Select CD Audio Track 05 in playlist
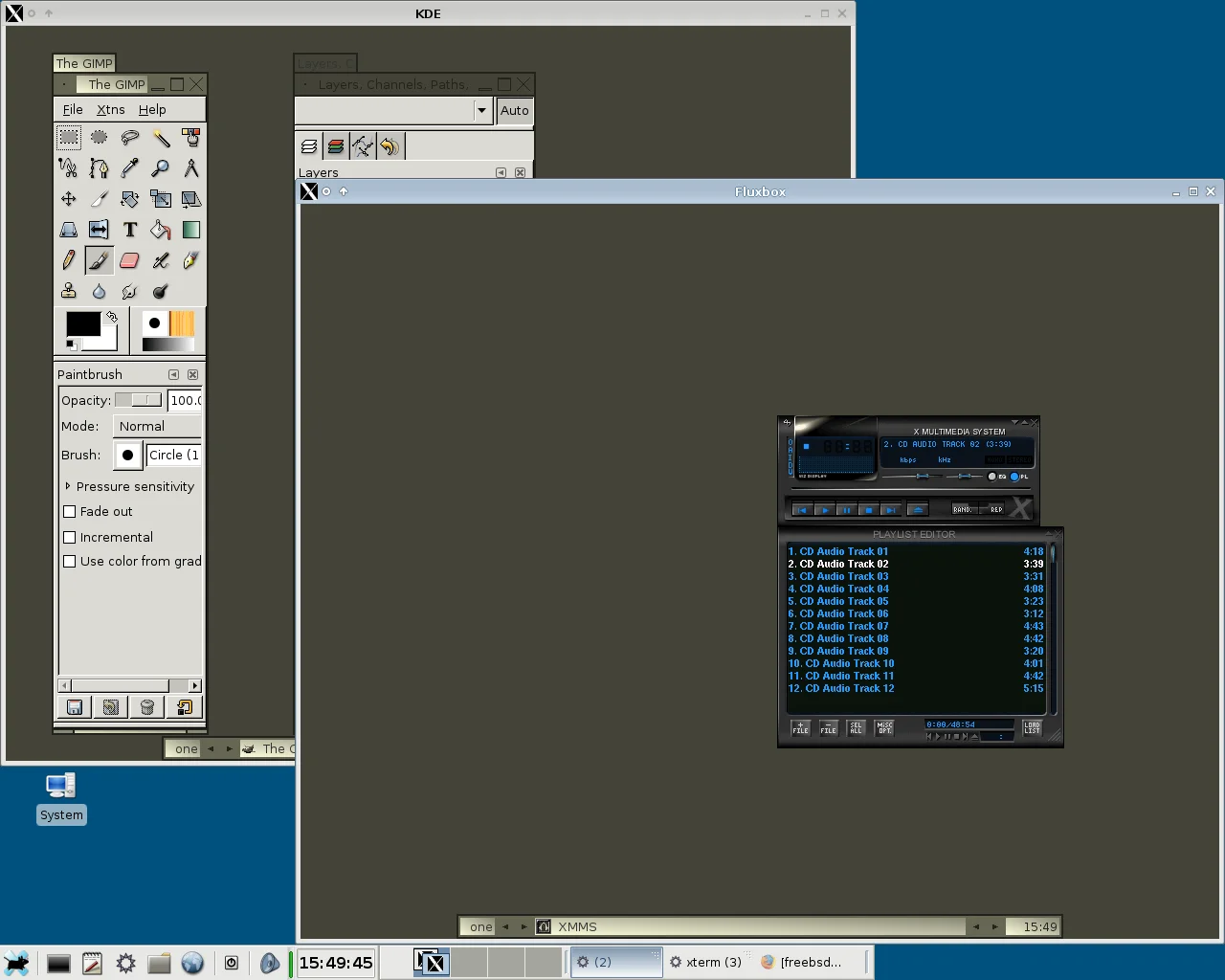The width and height of the screenshot is (1225, 980). click(915, 601)
